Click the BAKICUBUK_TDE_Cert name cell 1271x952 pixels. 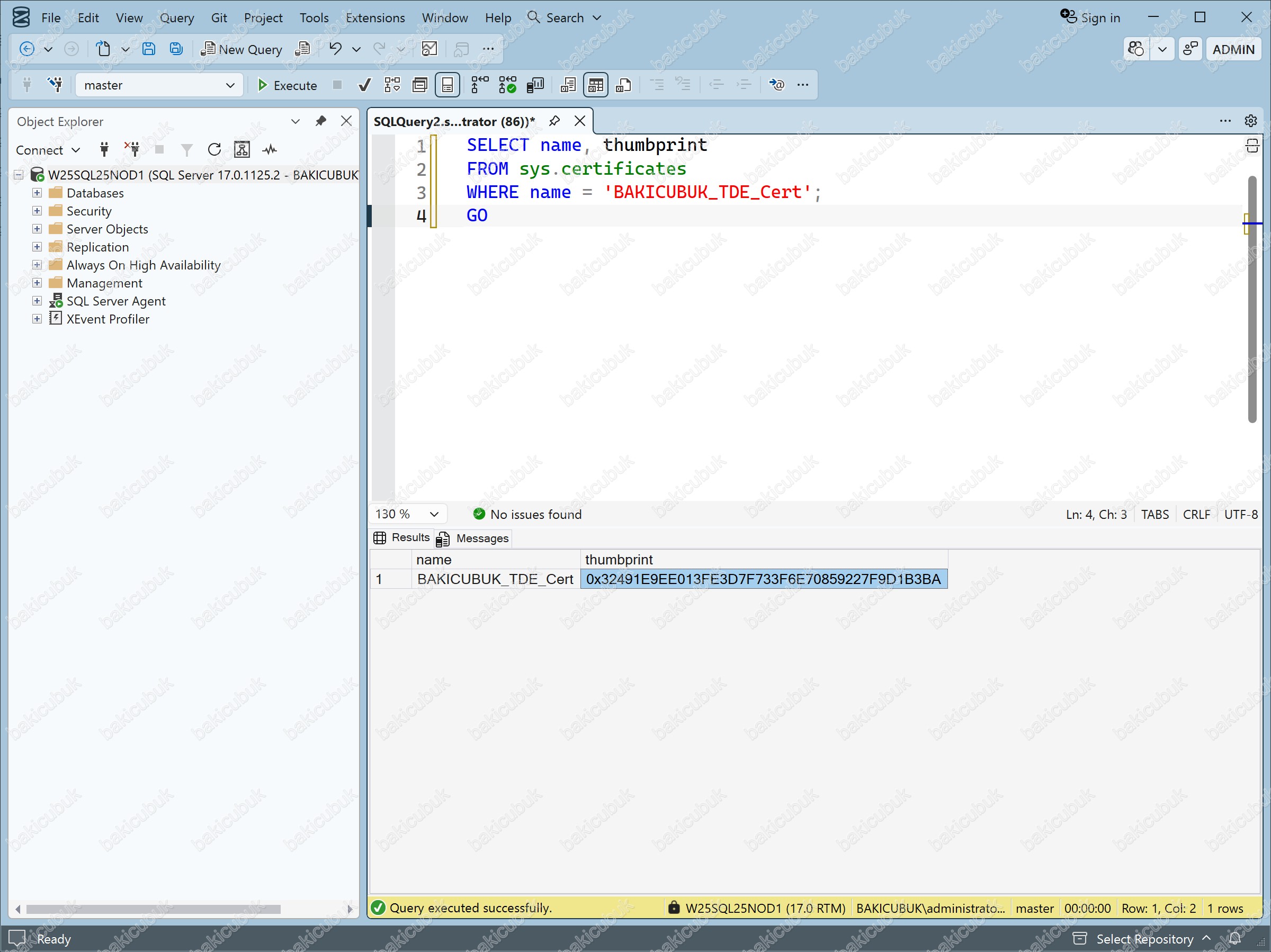pos(495,579)
